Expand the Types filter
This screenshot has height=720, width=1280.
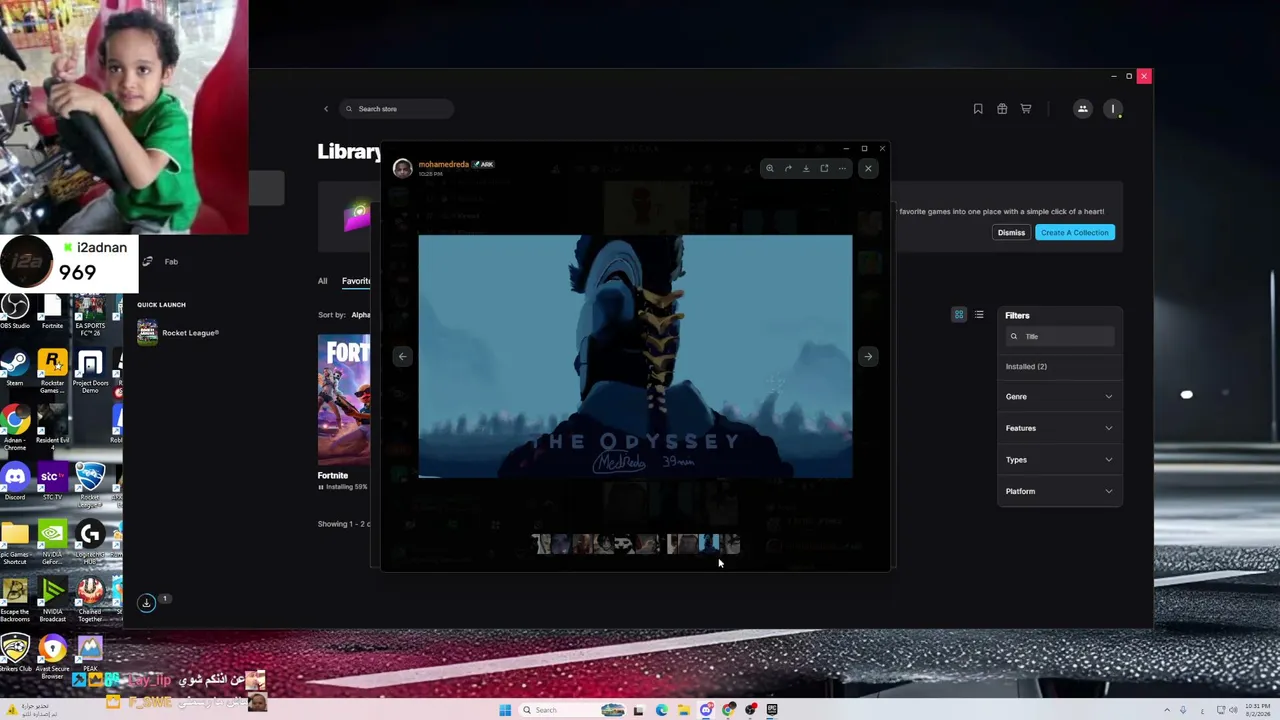coord(1059,460)
